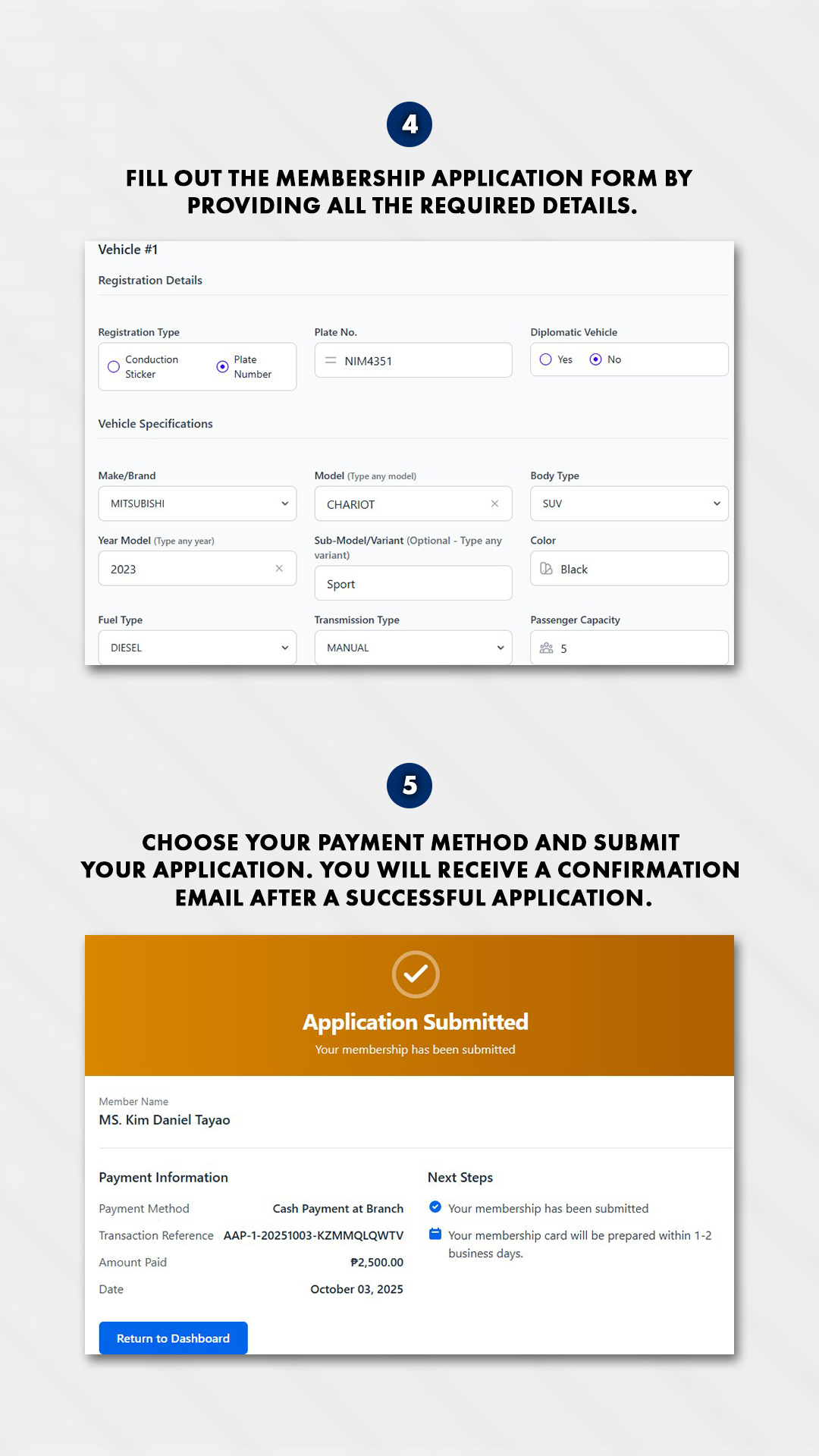Screen dimensions: 819x1456
Task: Click the plate number icon in Plate No. field
Action: pos(331,361)
